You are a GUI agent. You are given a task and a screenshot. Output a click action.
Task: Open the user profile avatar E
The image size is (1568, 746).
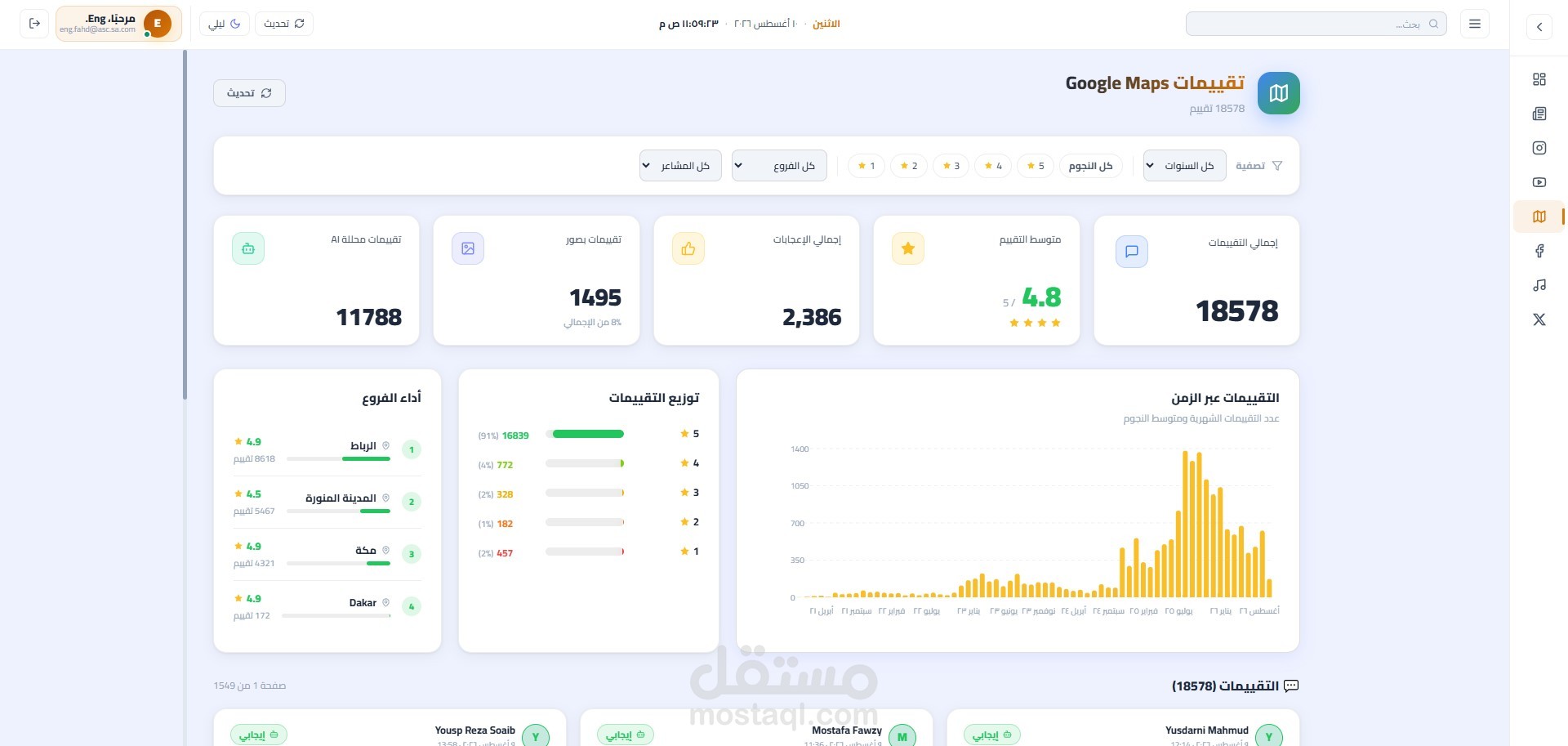[158, 24]
